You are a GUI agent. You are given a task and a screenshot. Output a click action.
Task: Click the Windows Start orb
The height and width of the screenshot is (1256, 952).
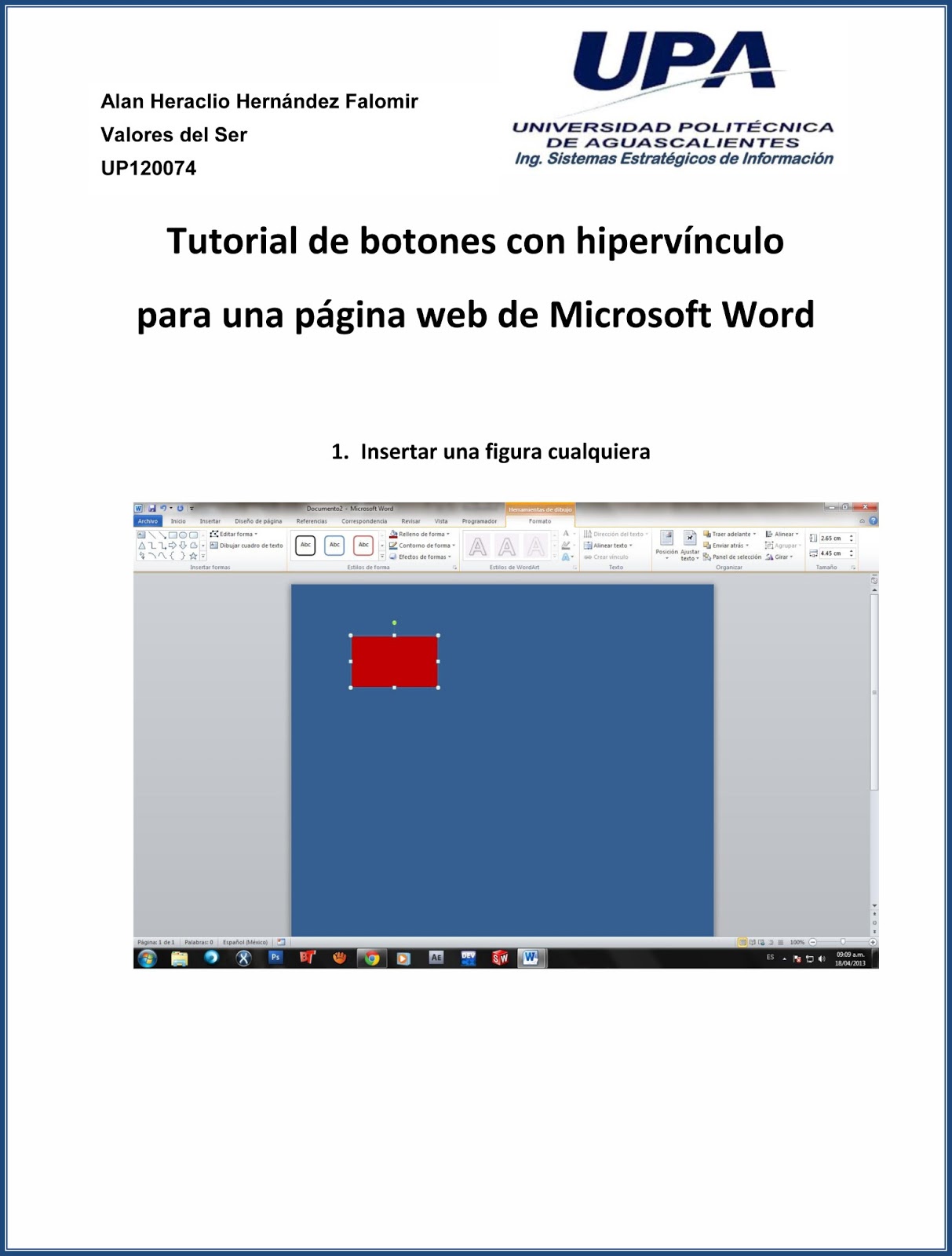(147, 958)
